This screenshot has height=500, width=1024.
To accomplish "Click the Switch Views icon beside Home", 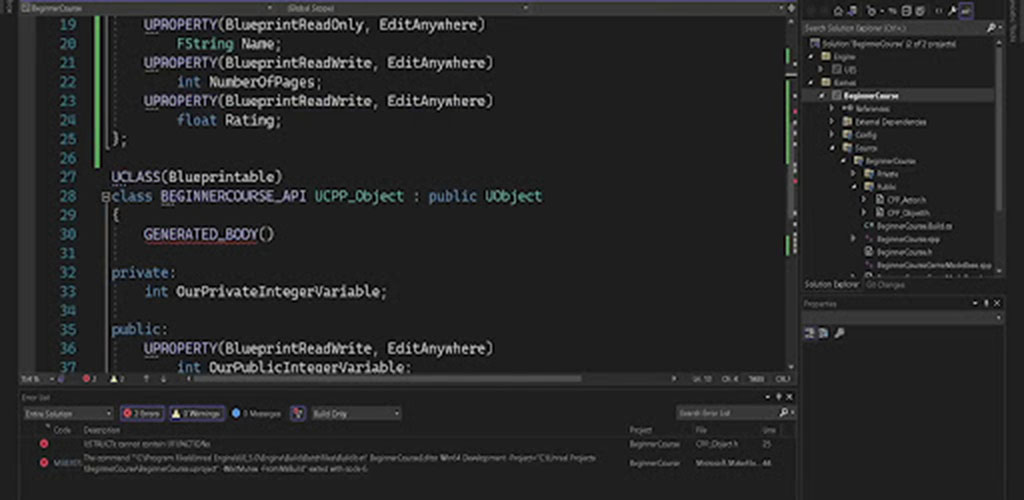I will coord(852,11).
